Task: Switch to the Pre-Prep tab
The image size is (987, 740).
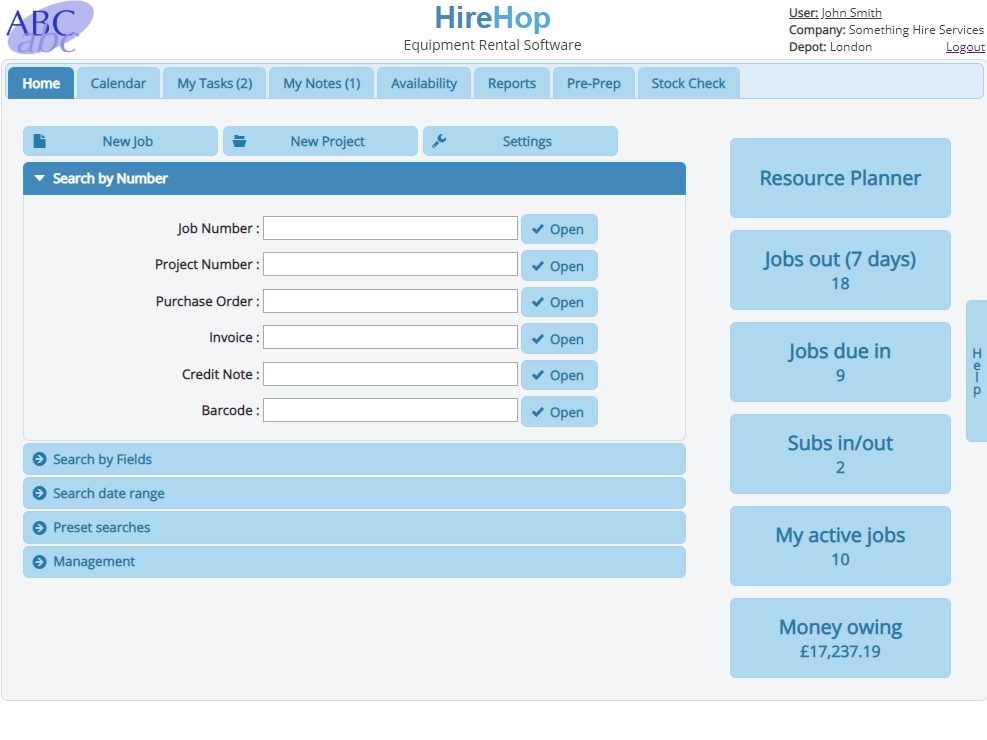Action: click(594, 83)
